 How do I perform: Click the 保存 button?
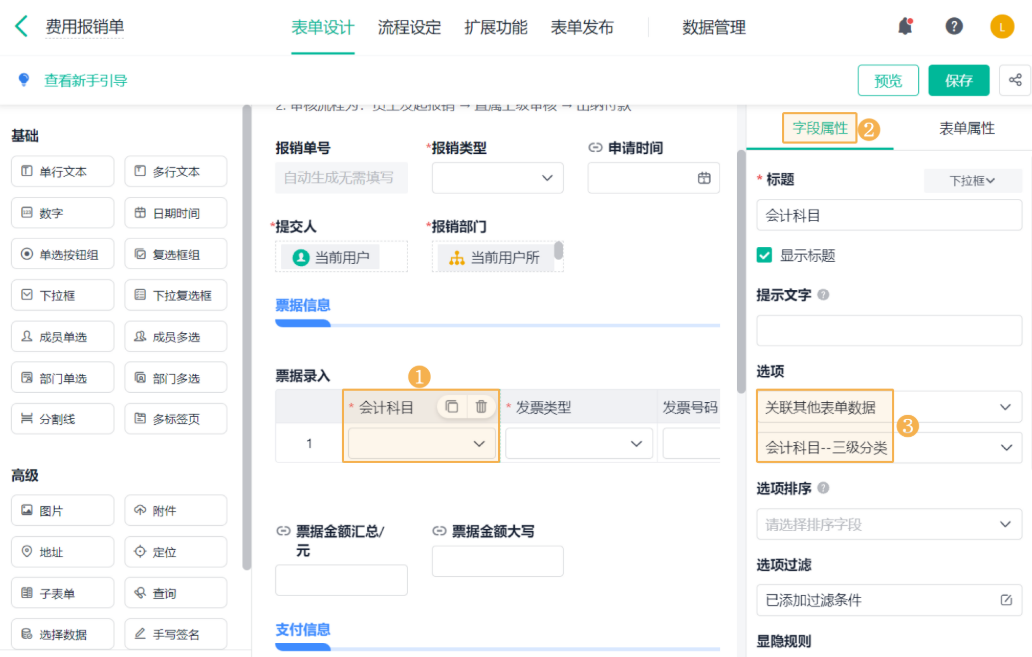coord(958,80)
